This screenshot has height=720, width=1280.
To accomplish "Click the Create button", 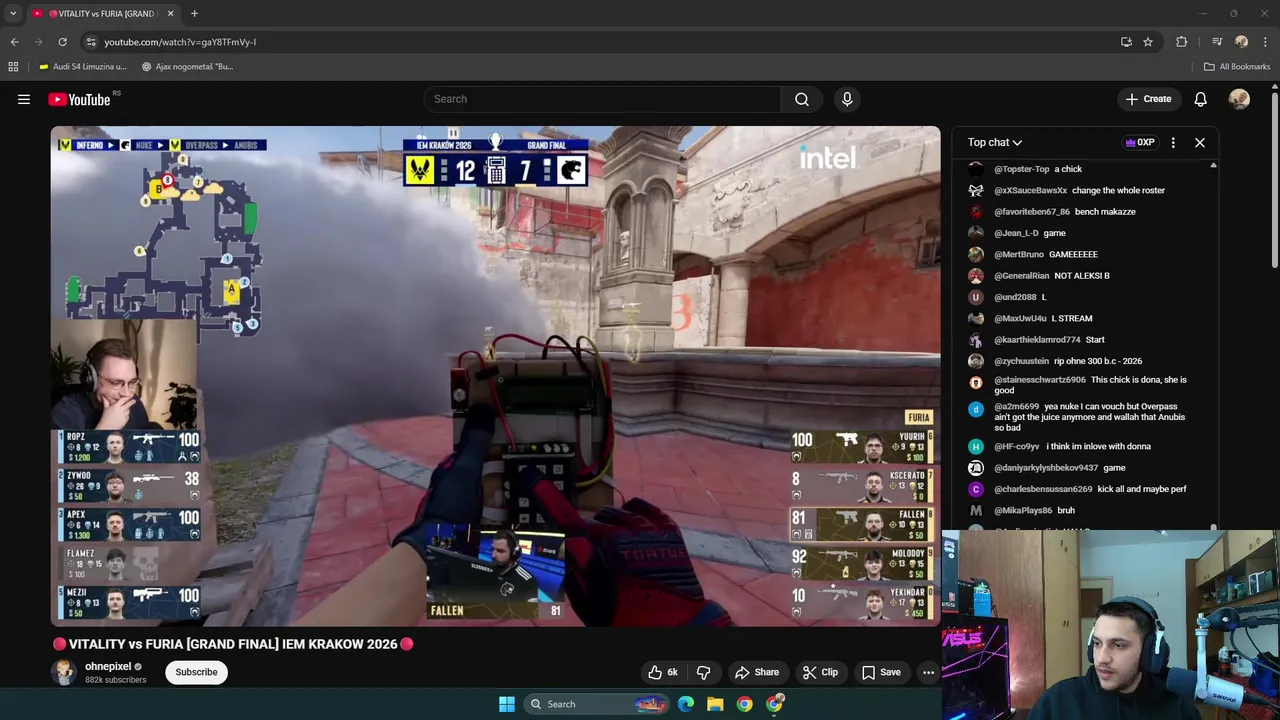I will point(1148,99).
